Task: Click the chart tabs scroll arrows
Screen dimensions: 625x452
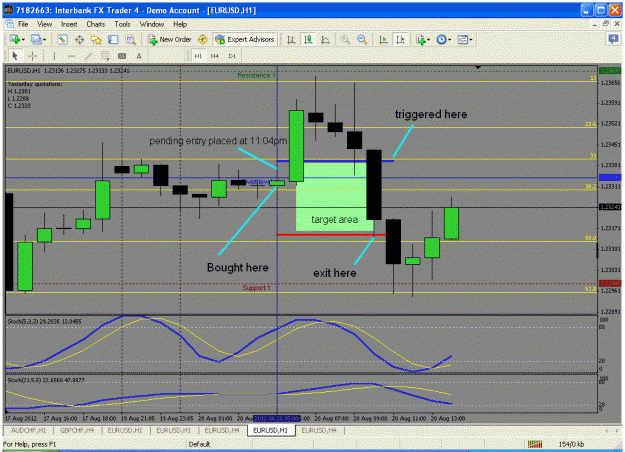Action: [612, 430]
